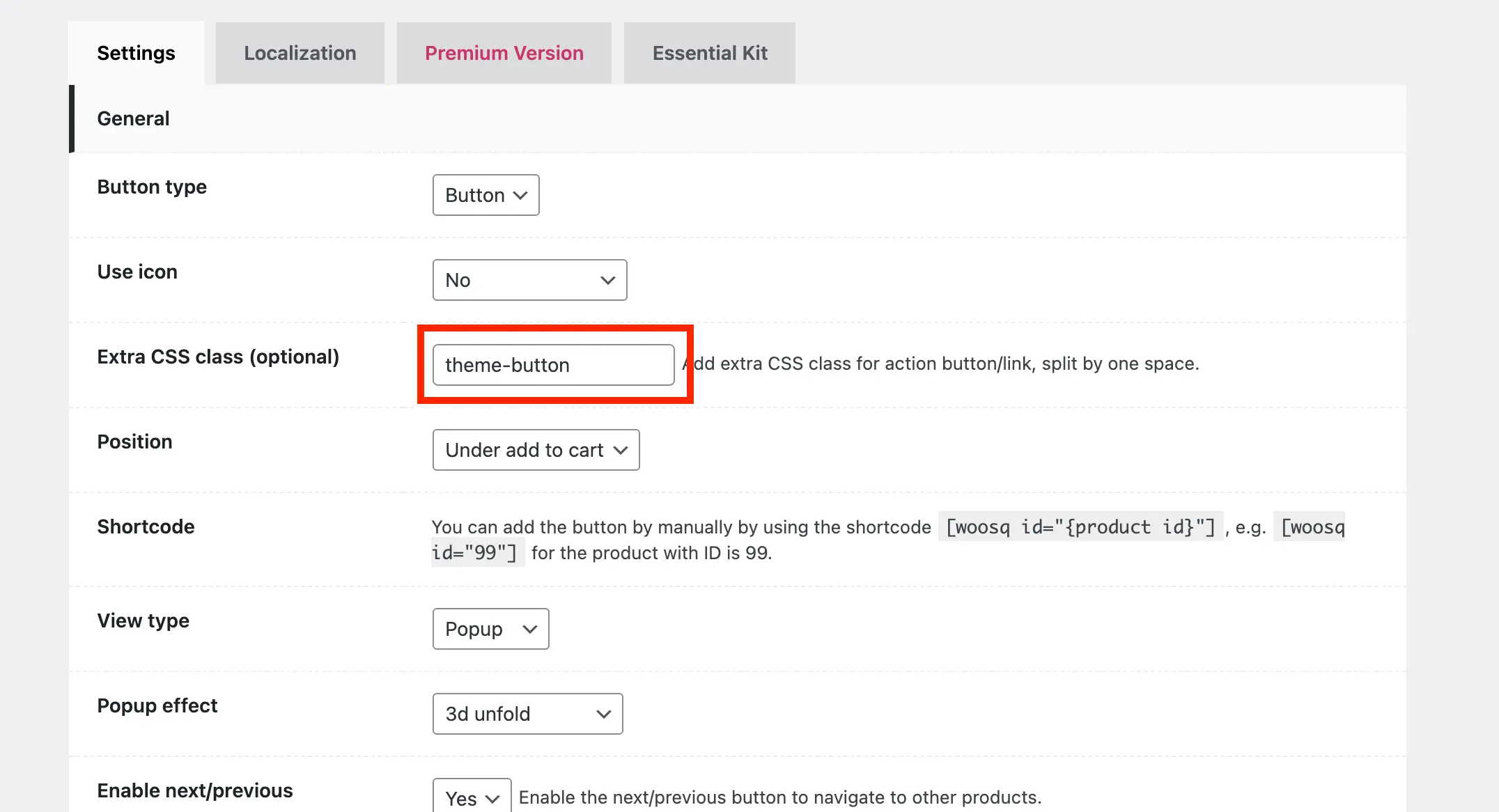
Task: Click the chevron arrow on No dropdown
Action: point(607,280)
